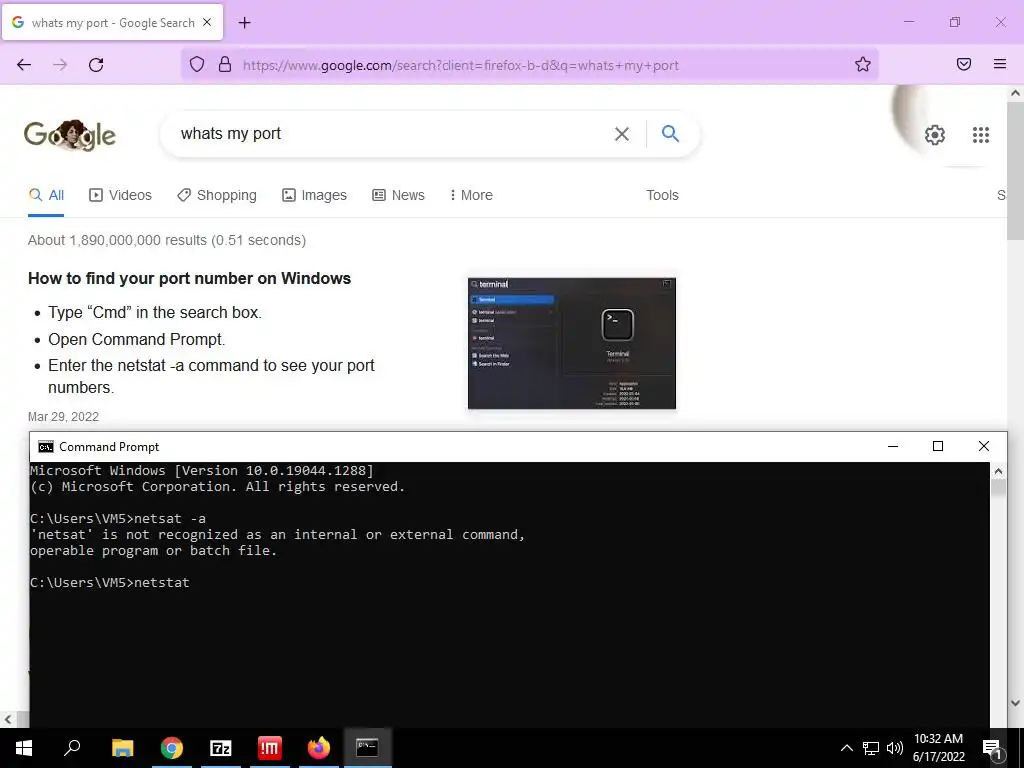Click the 'Mar 29, 2022' date text
Screen dimensions: 1024x768
63,417
